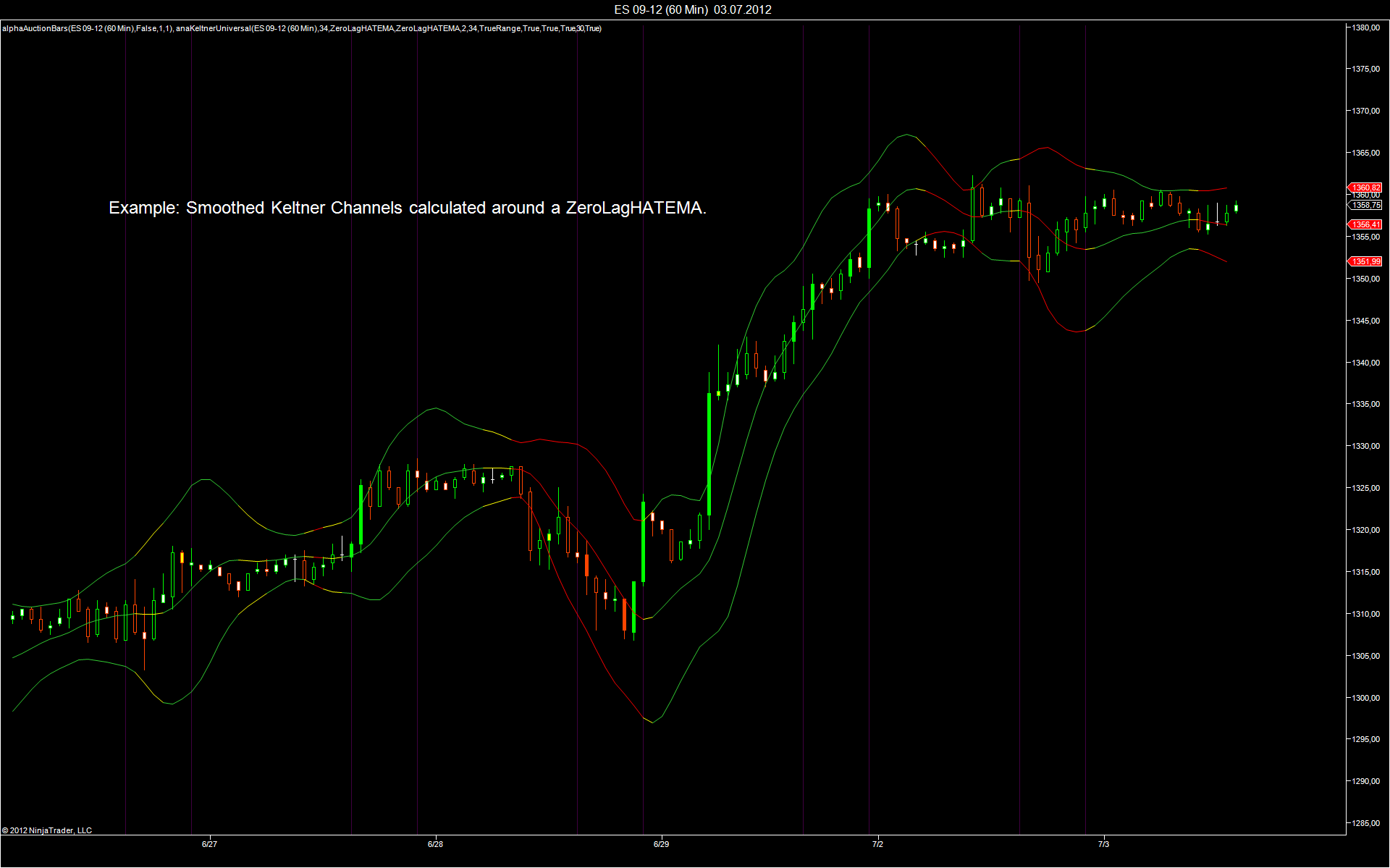Click the 6/27 date label on time axis

click(x=209, y=844)
